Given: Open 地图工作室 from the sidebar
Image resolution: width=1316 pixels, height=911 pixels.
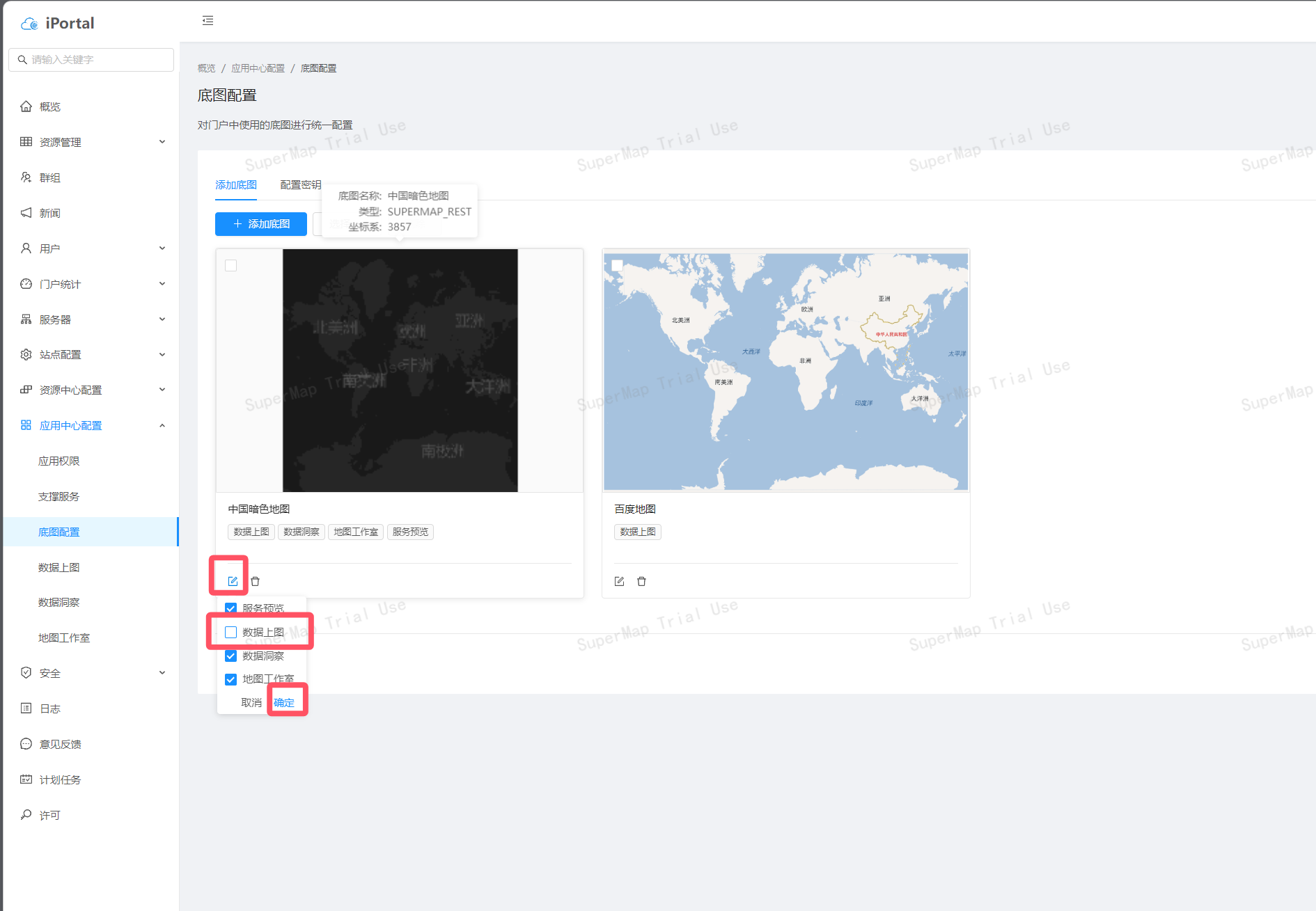Looking at the screenshot, I should (63, 637).
